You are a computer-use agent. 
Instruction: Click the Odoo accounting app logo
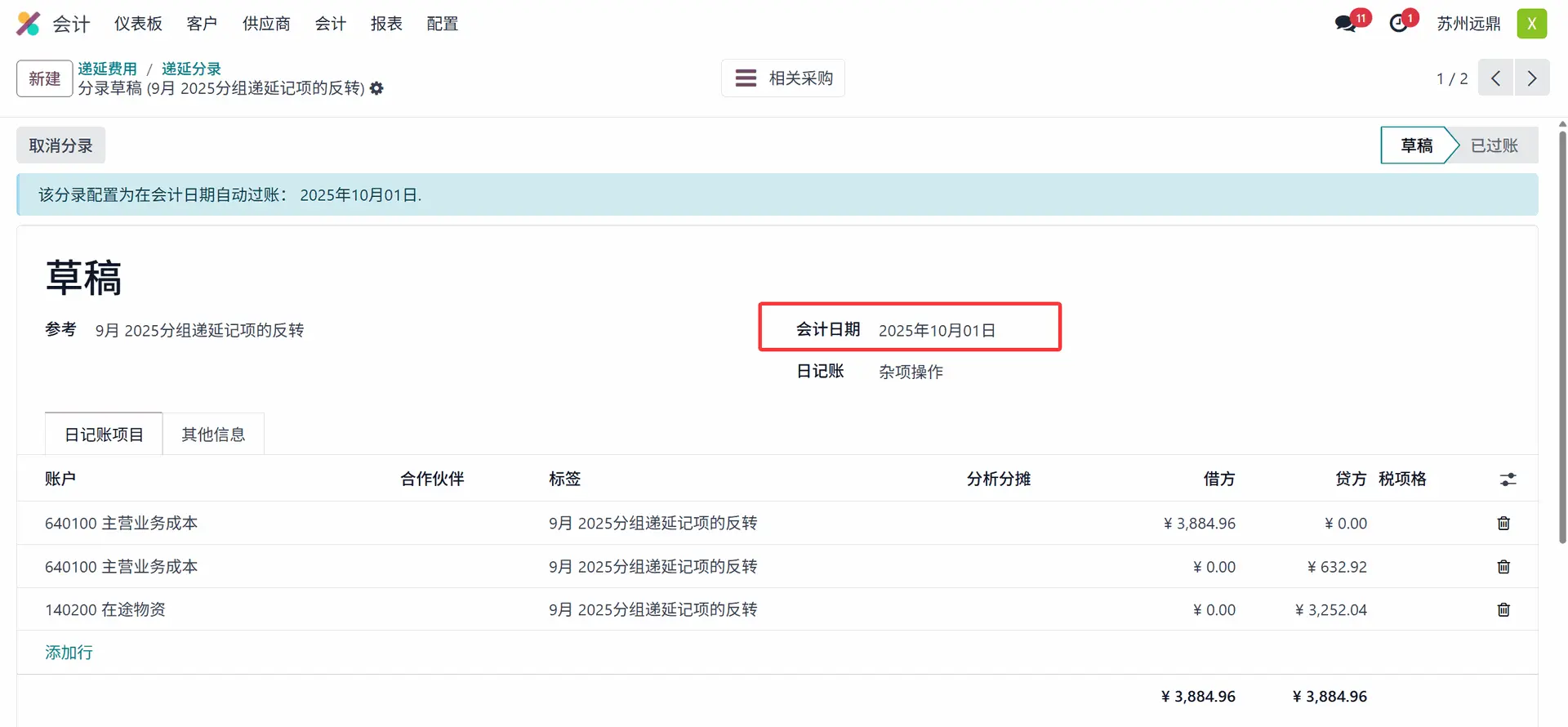point(28,24)
